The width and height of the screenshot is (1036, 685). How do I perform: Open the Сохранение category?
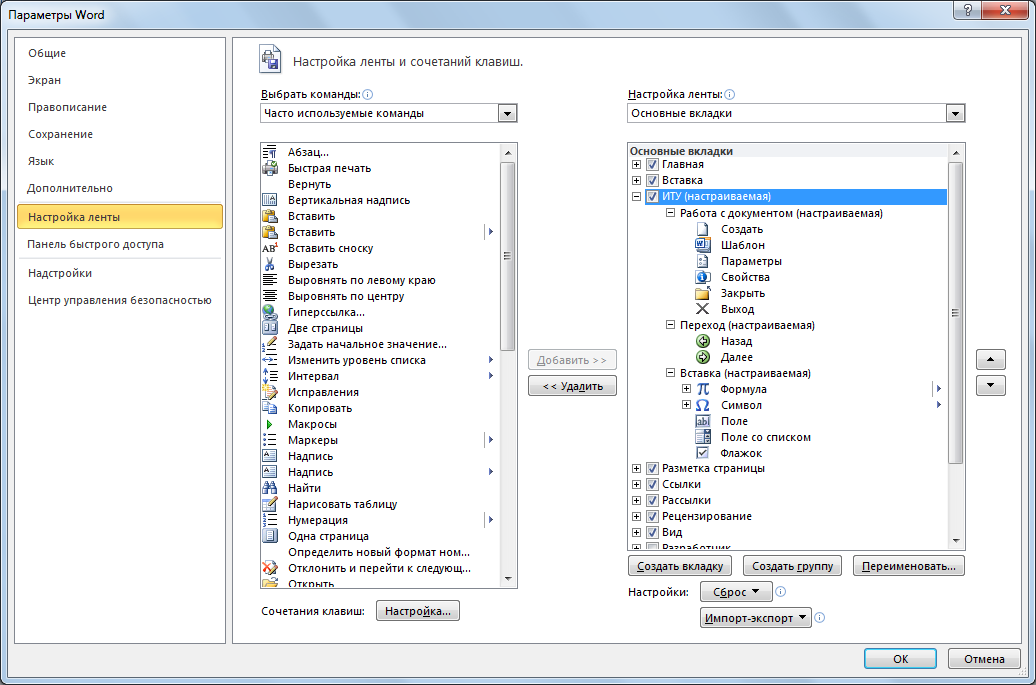pyautogui.click(x=60, y=134)
